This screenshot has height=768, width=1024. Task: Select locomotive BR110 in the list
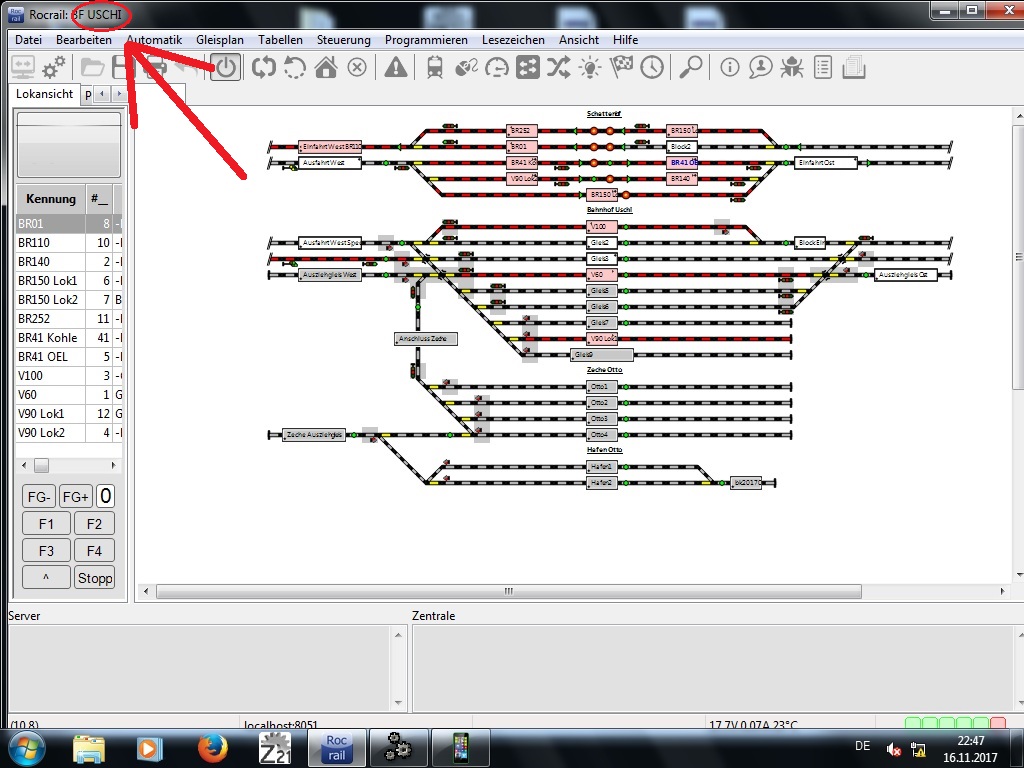[x=69, y=243]
